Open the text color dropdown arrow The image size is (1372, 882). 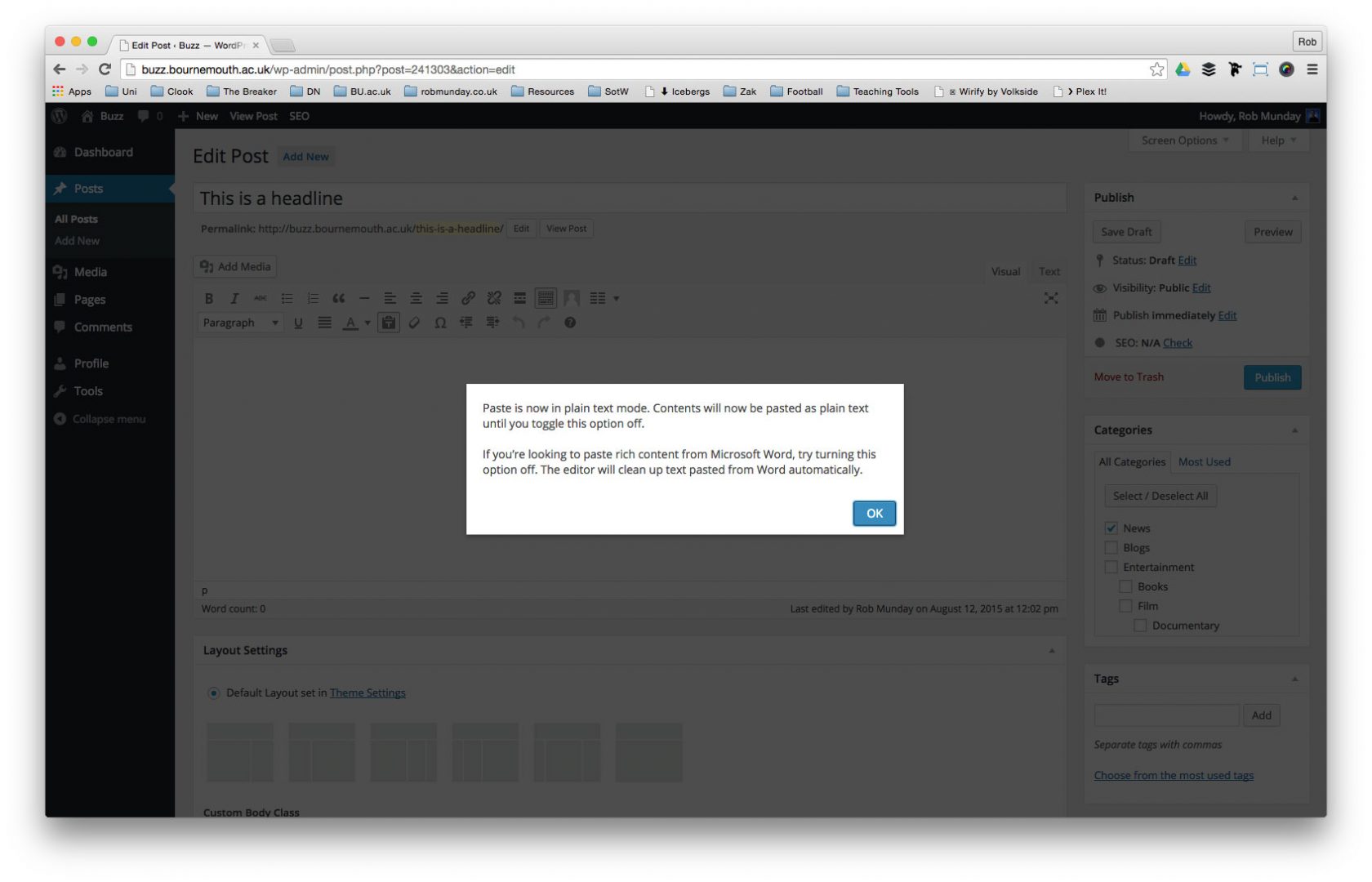pyautogui.click(x=367, y=323)
